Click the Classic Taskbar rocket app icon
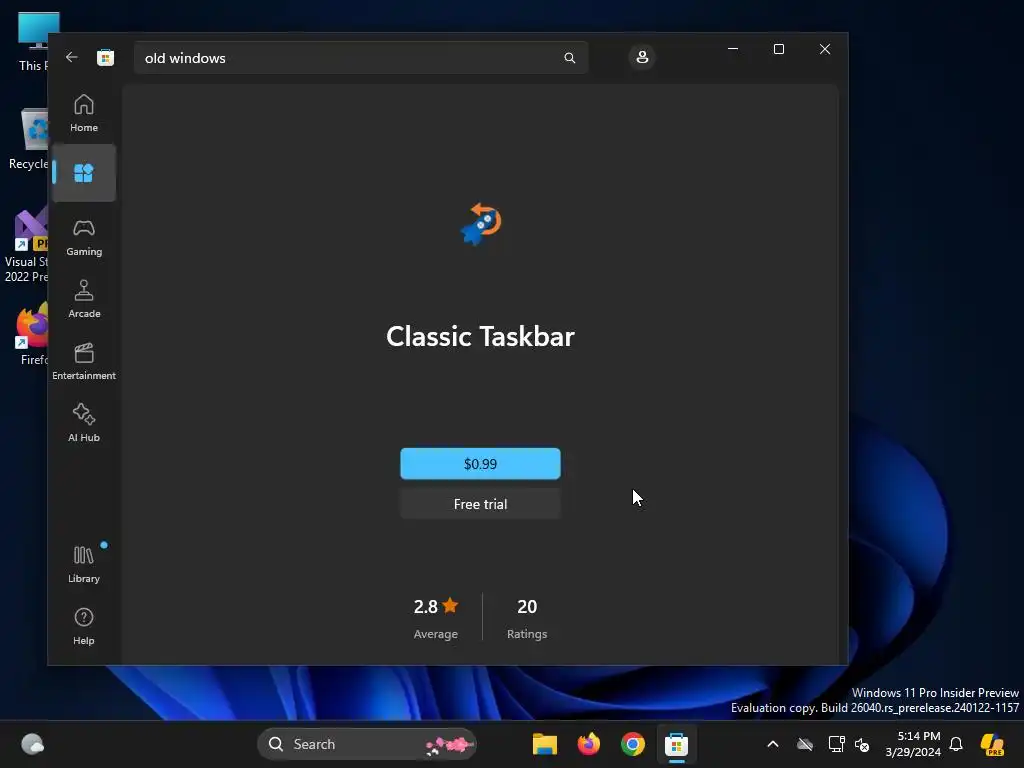1024x768 pixels. pos(481,224)
